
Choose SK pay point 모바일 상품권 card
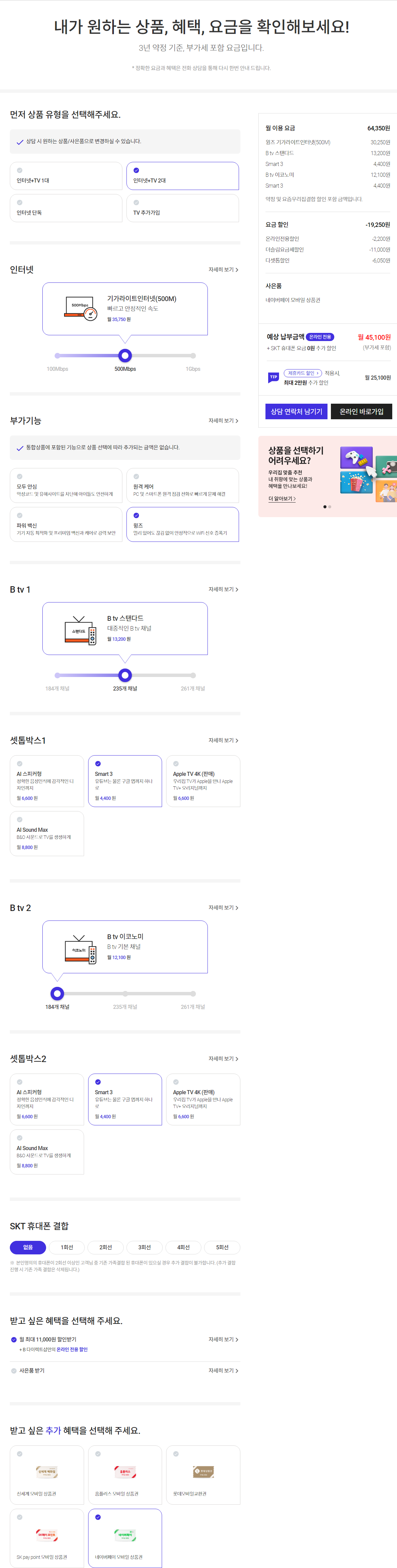pos(47,1538)
